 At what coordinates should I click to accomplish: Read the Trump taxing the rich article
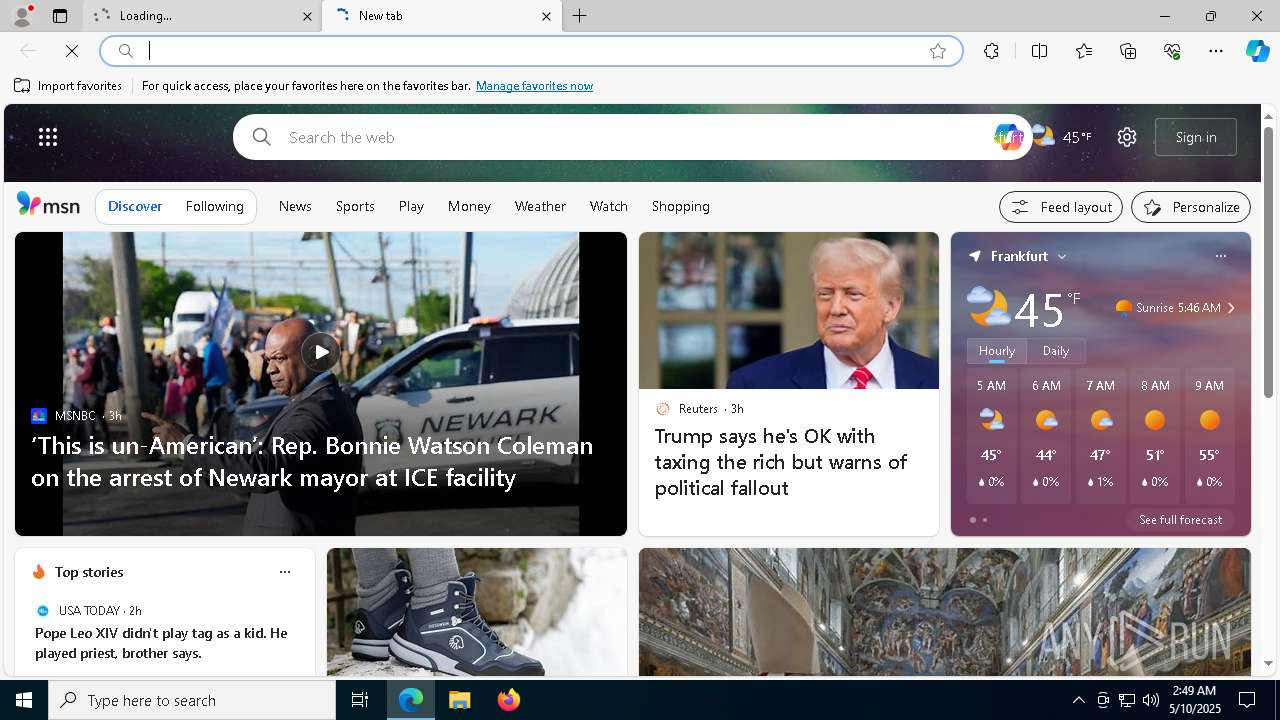781,462
